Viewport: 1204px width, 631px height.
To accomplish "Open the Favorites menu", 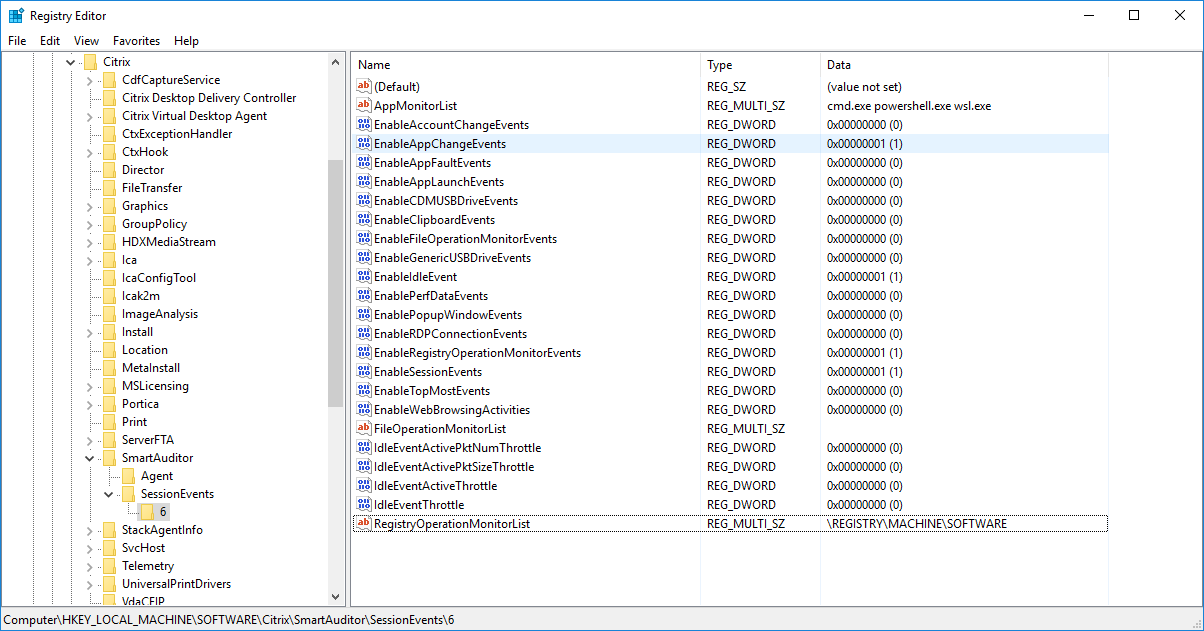I will (136, 41).
